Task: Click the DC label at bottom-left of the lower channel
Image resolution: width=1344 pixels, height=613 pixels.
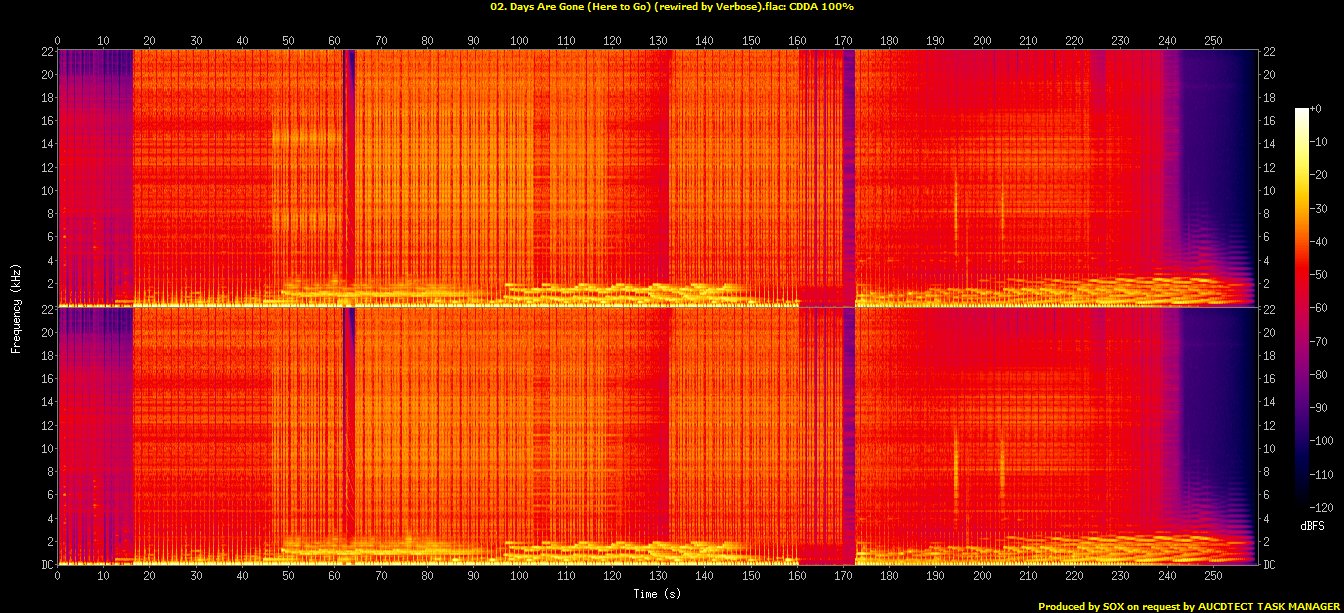Action: pyautogui.click(x=47, y=565)
